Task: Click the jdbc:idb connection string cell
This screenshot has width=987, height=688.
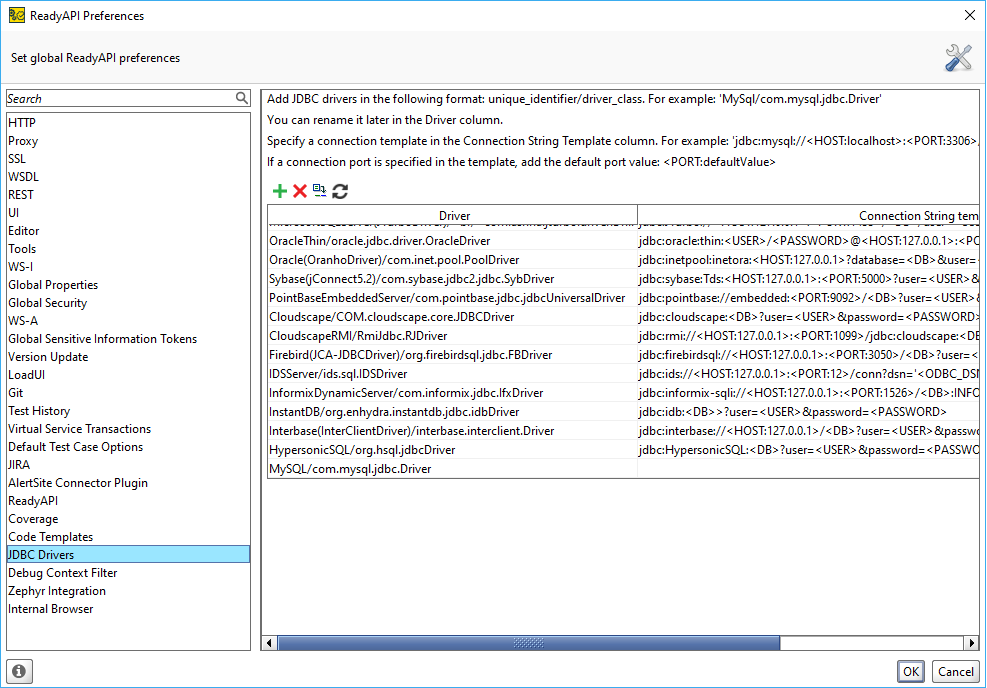Action: tap(808, 412)
